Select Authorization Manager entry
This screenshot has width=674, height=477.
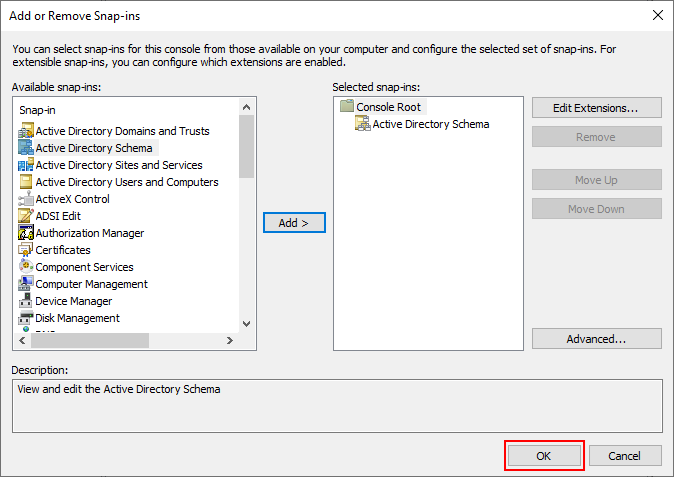(x=90, y=233)
